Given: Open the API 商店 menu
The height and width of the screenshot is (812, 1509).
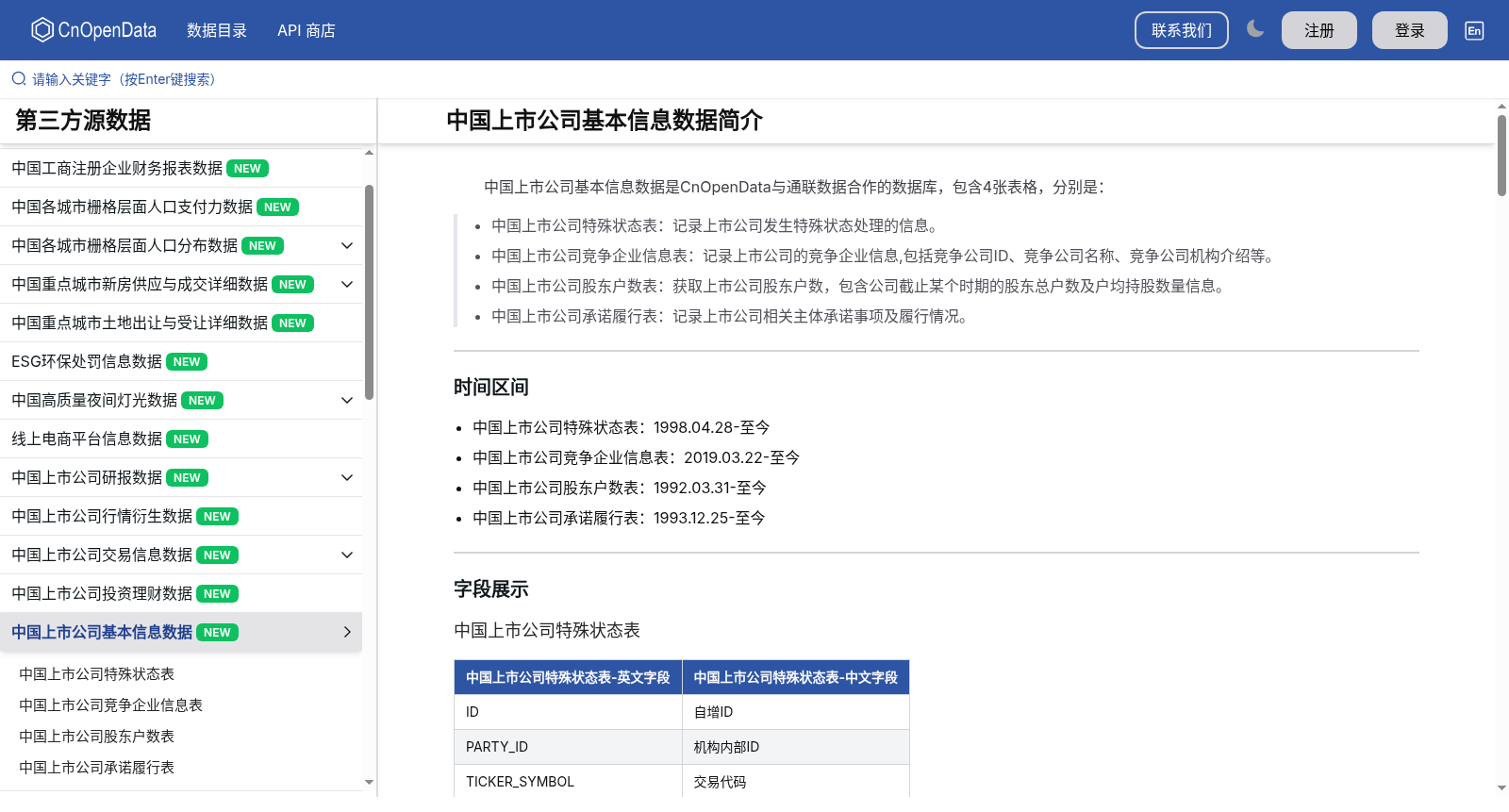Looking at the screenshot, I should 307,30.
